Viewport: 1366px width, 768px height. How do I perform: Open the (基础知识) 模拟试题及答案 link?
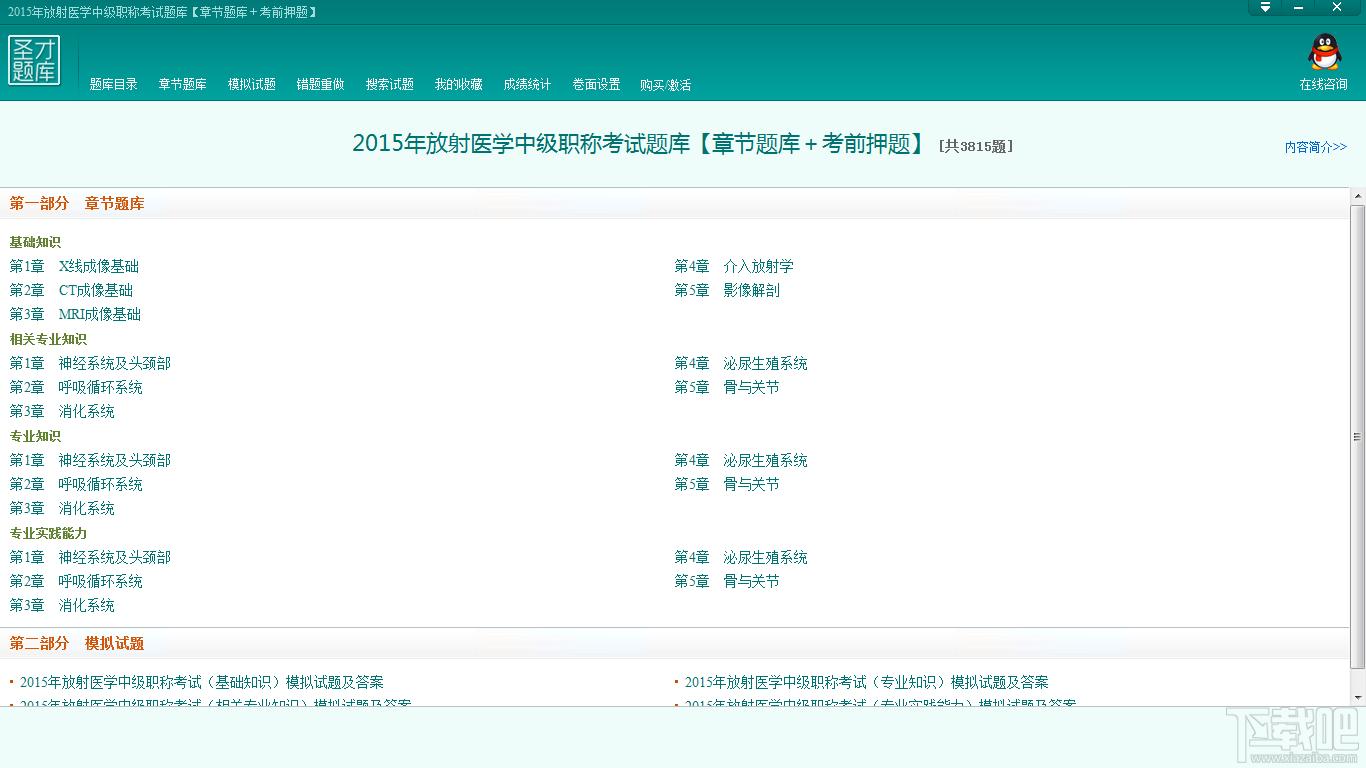(x=202, y=682)
